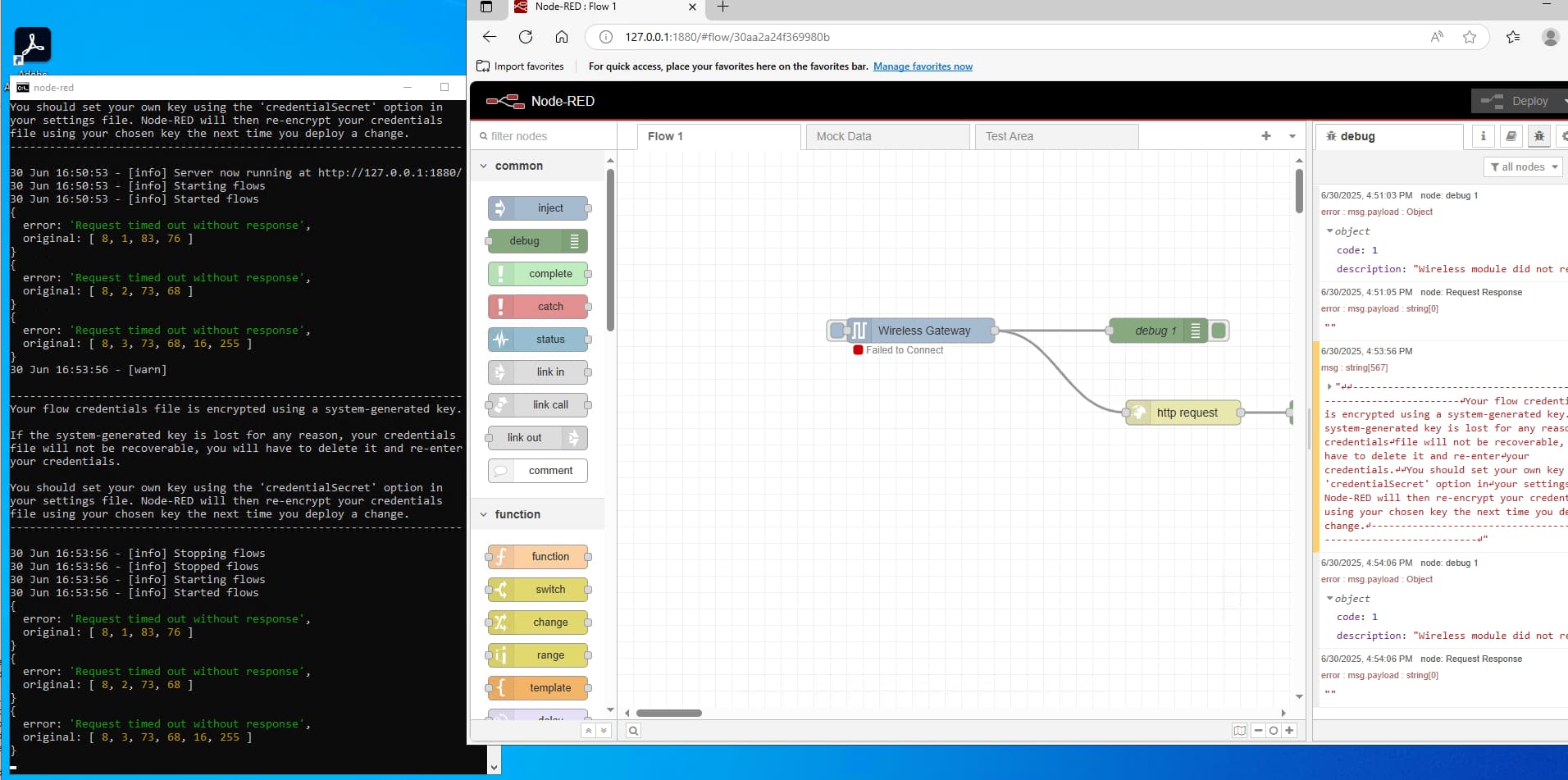Select the debug node in the palette
1568x780 pixels.
tap(538, 241)
